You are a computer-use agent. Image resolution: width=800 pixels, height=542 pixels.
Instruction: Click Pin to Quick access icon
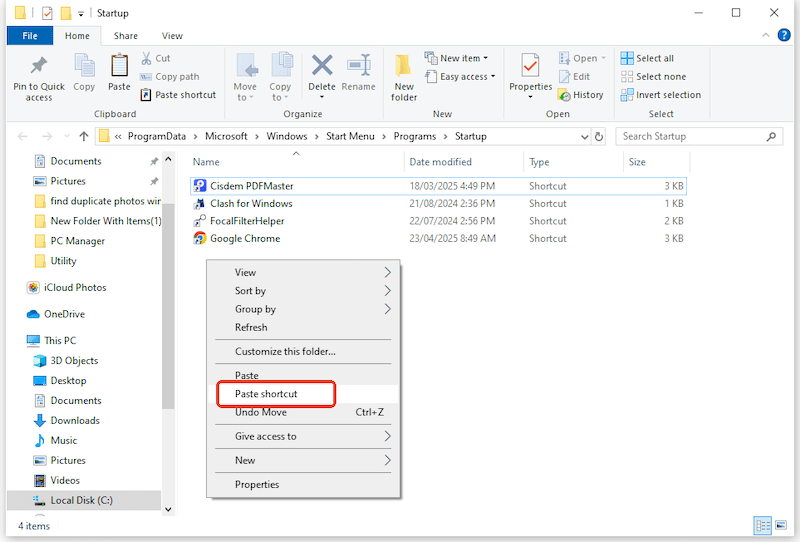39,68
